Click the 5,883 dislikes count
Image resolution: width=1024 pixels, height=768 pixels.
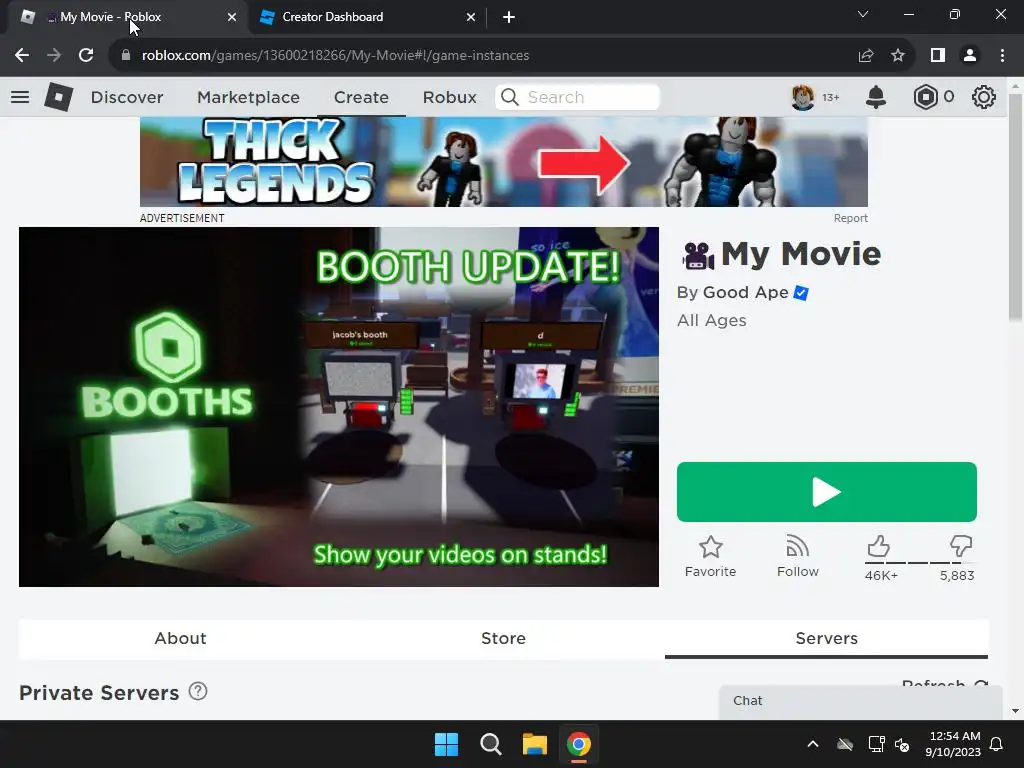coord(957,575)
